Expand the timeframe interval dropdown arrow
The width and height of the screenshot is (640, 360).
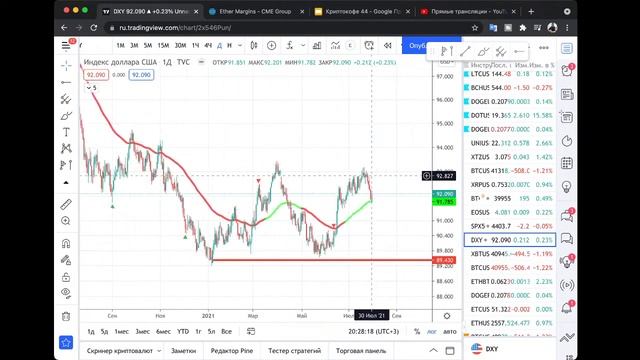coord(240,45)
